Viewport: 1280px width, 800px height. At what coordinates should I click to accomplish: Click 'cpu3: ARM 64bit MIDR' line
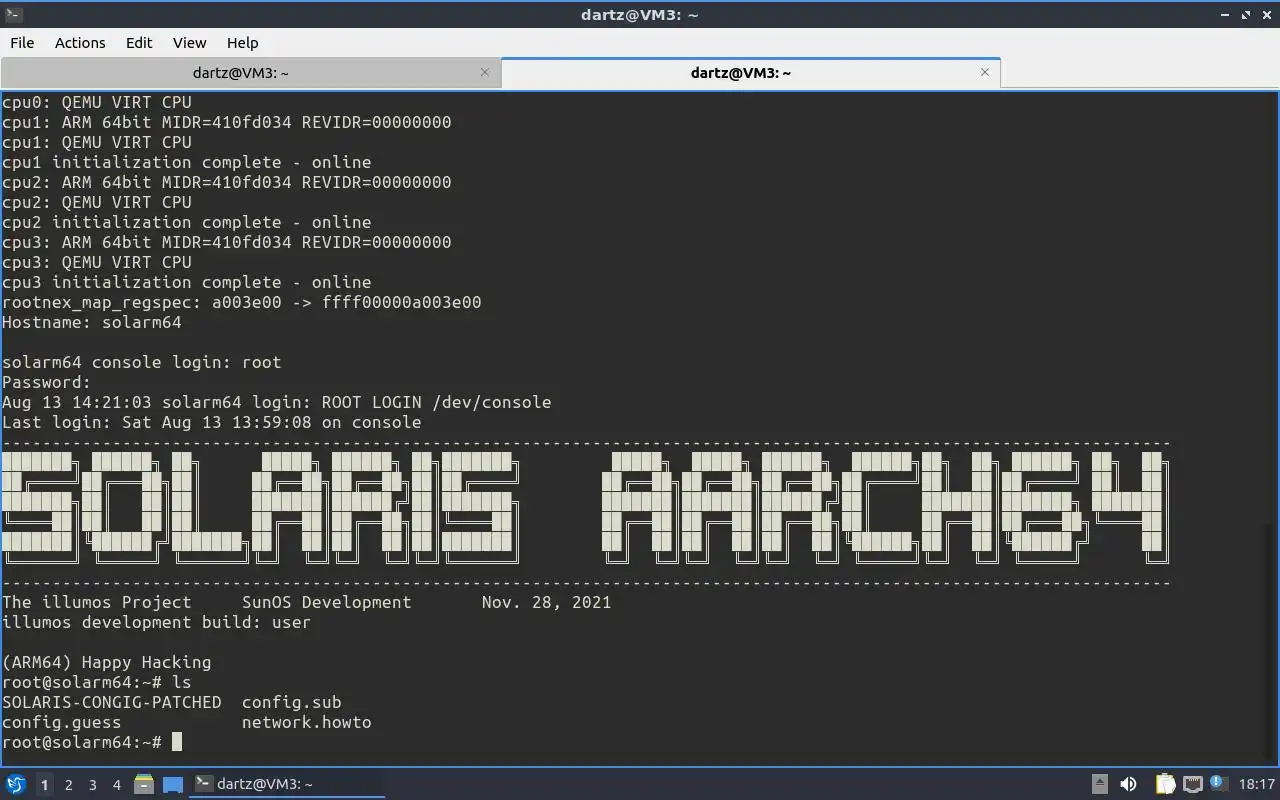[227, 242]
